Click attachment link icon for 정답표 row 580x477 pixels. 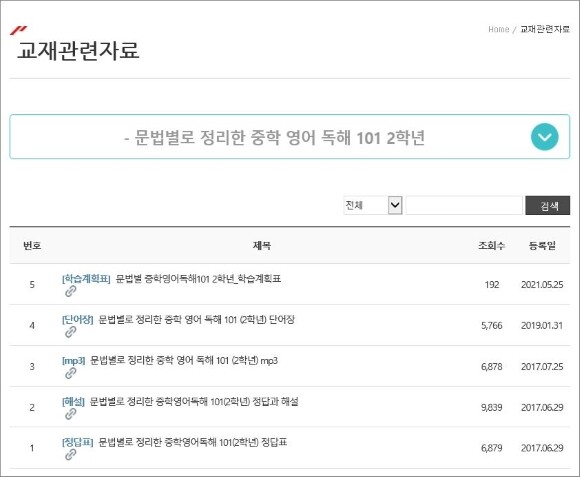coord(70,455)
